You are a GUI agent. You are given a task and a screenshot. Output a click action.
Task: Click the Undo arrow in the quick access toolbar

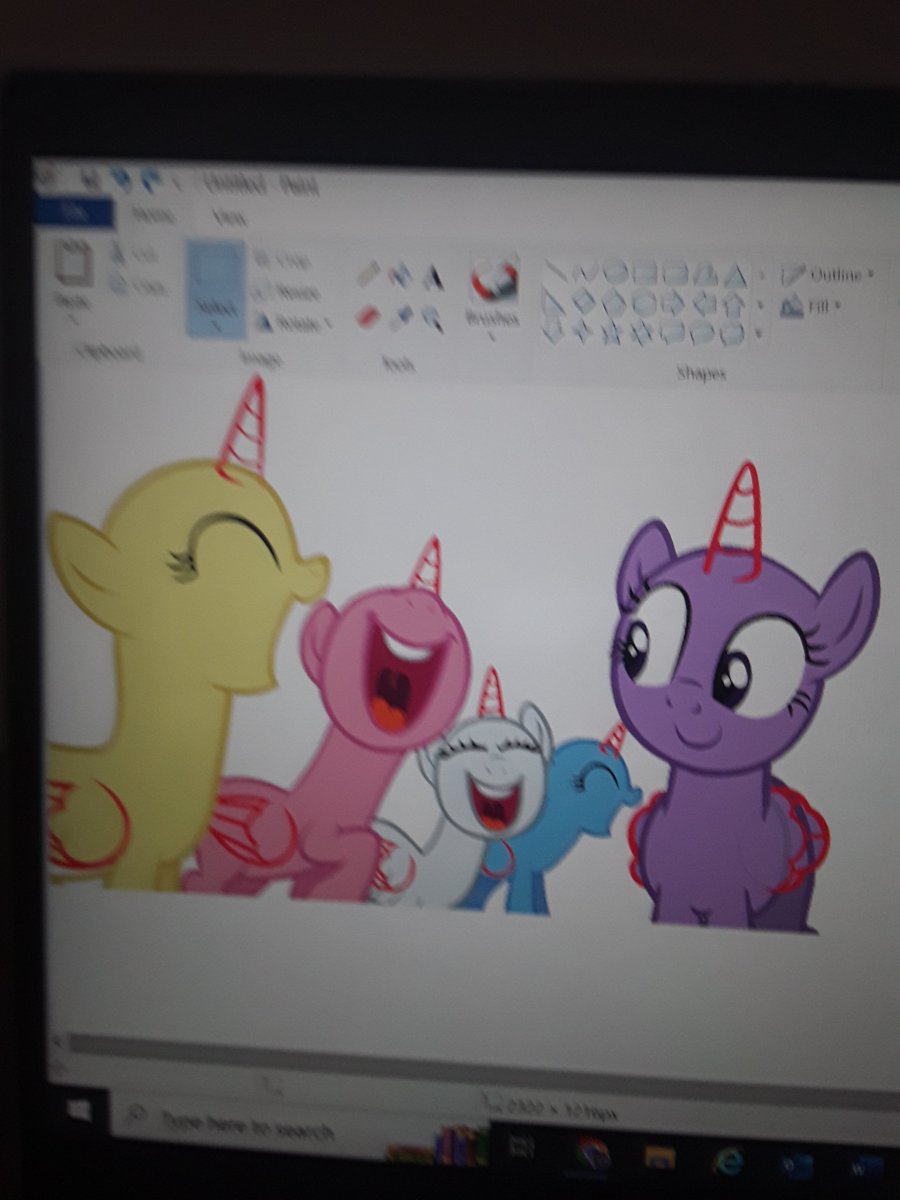[122, 181]
